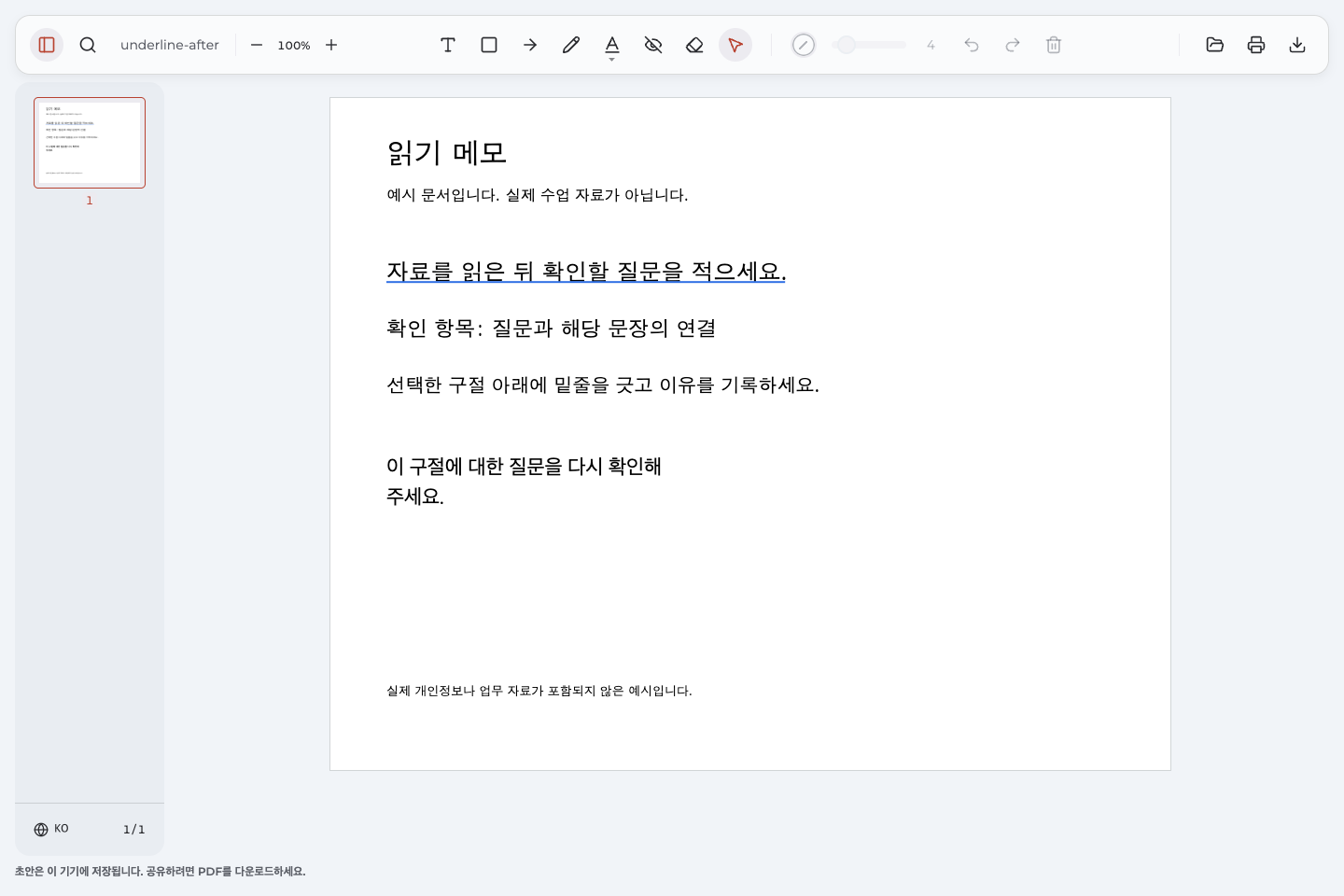
Task: Adjust the stroke width slider
Action: (x=869, y=45)
